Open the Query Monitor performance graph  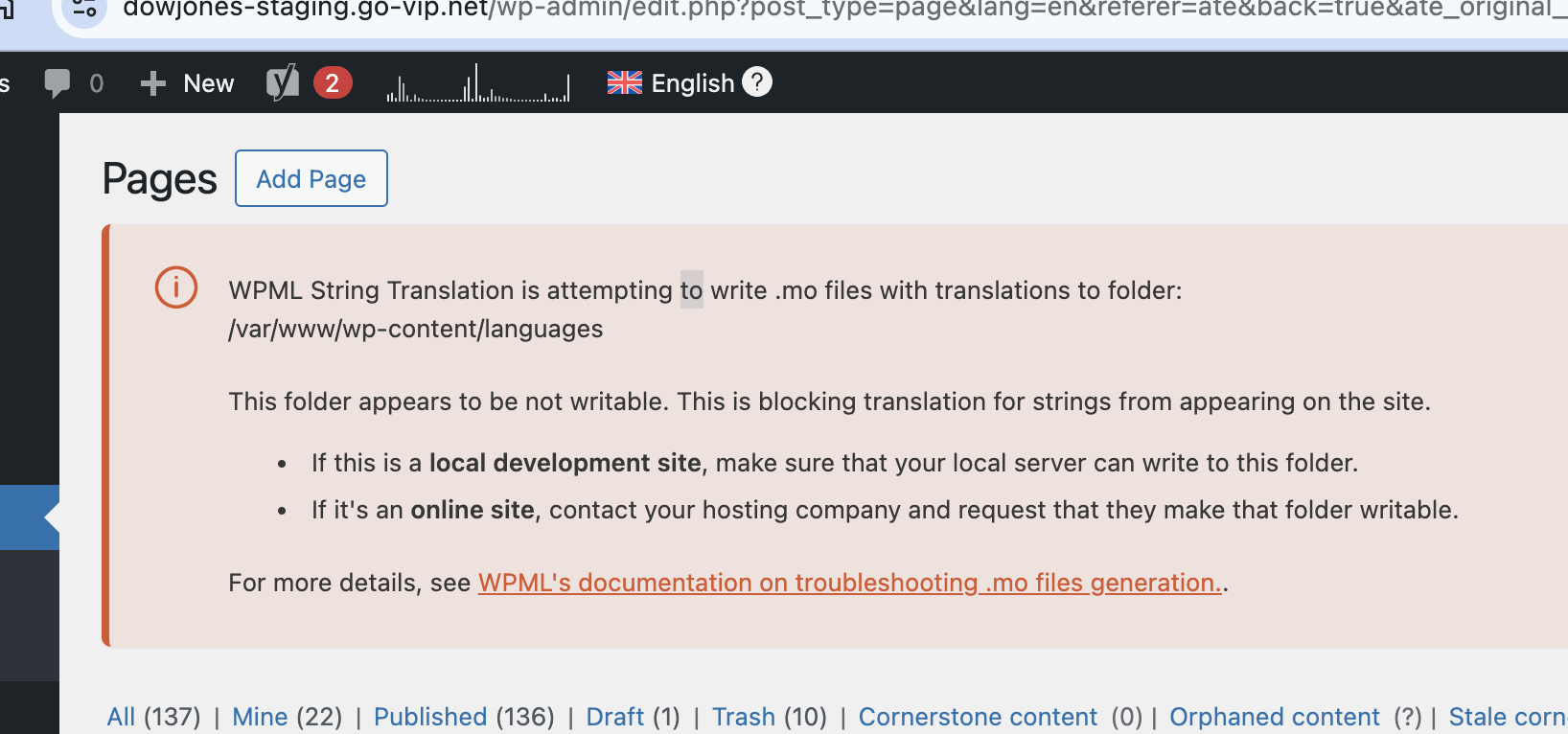click(478, 83)
